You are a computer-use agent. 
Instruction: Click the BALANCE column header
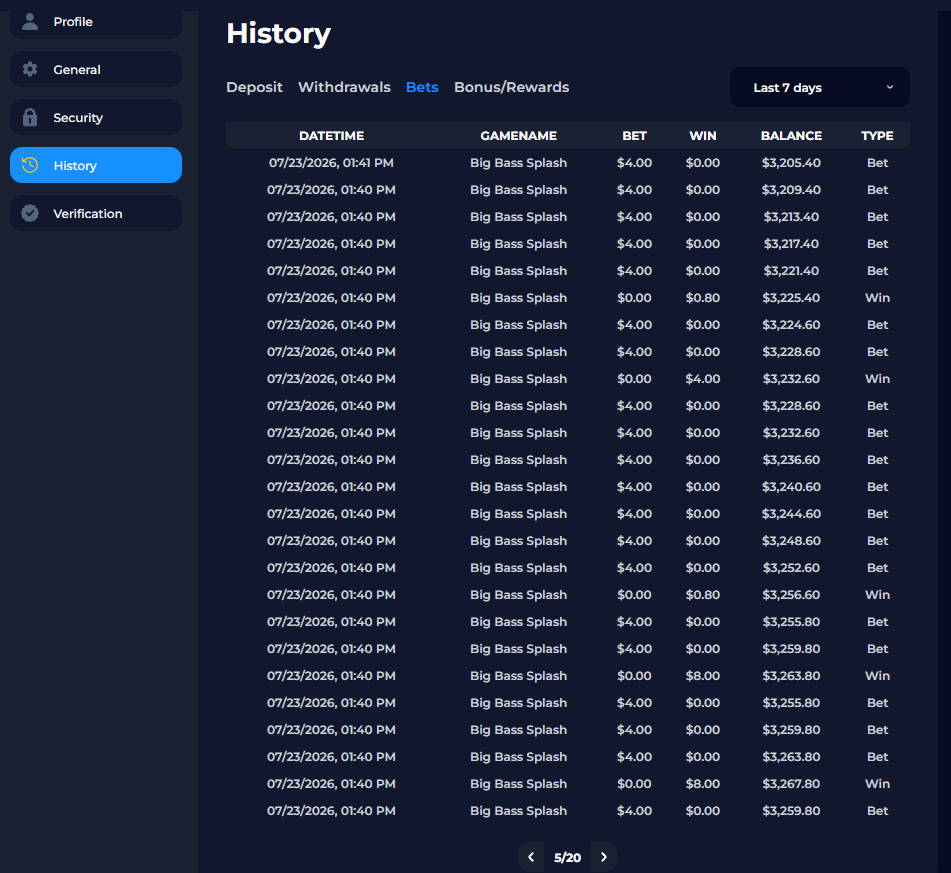click(791, 136)
